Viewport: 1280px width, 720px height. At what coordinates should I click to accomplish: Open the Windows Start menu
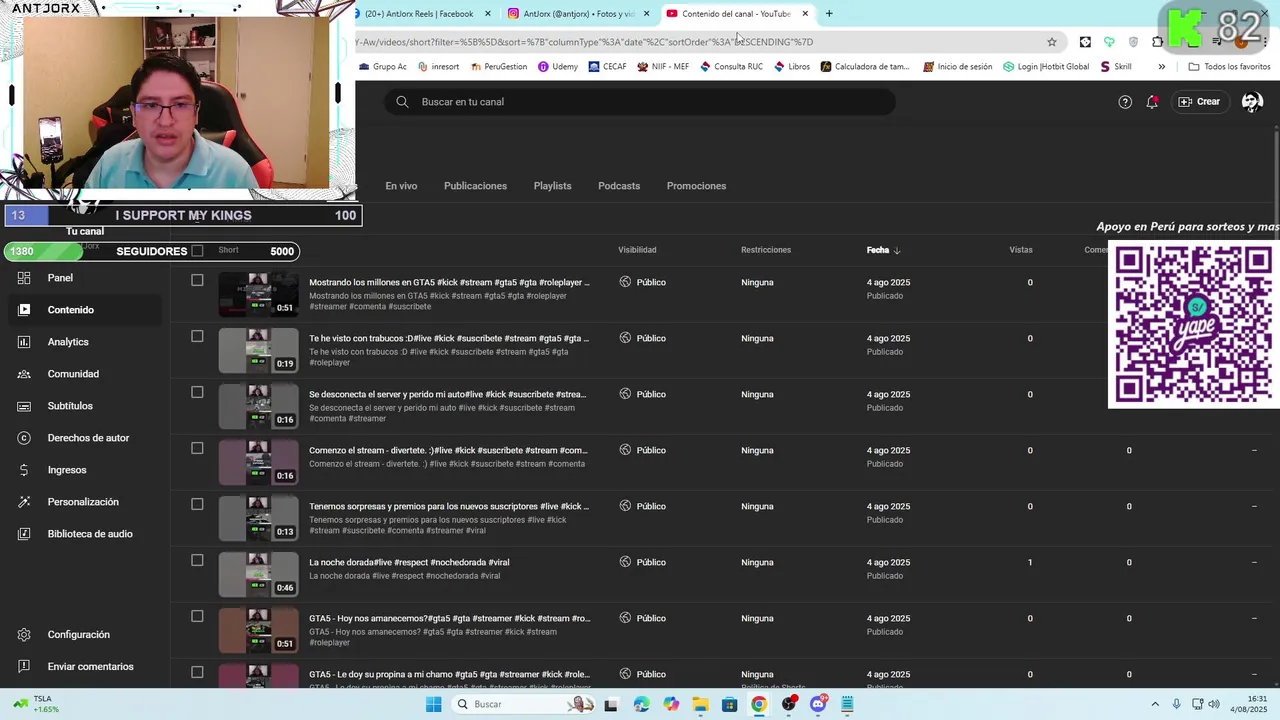pos(433,704)
